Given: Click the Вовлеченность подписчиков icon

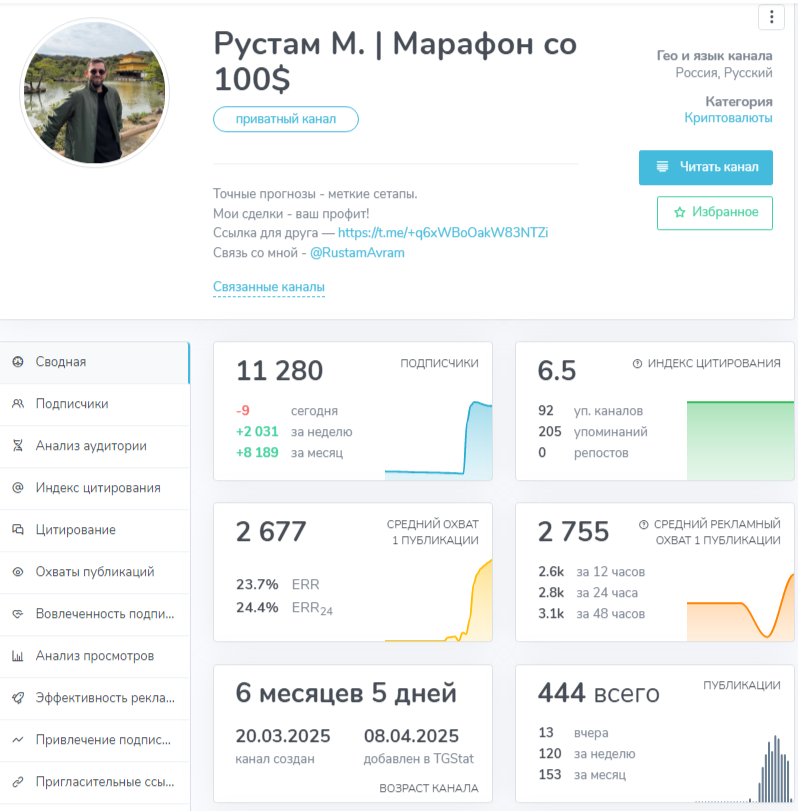Looking at the screenshot, I should click(18, 614).
